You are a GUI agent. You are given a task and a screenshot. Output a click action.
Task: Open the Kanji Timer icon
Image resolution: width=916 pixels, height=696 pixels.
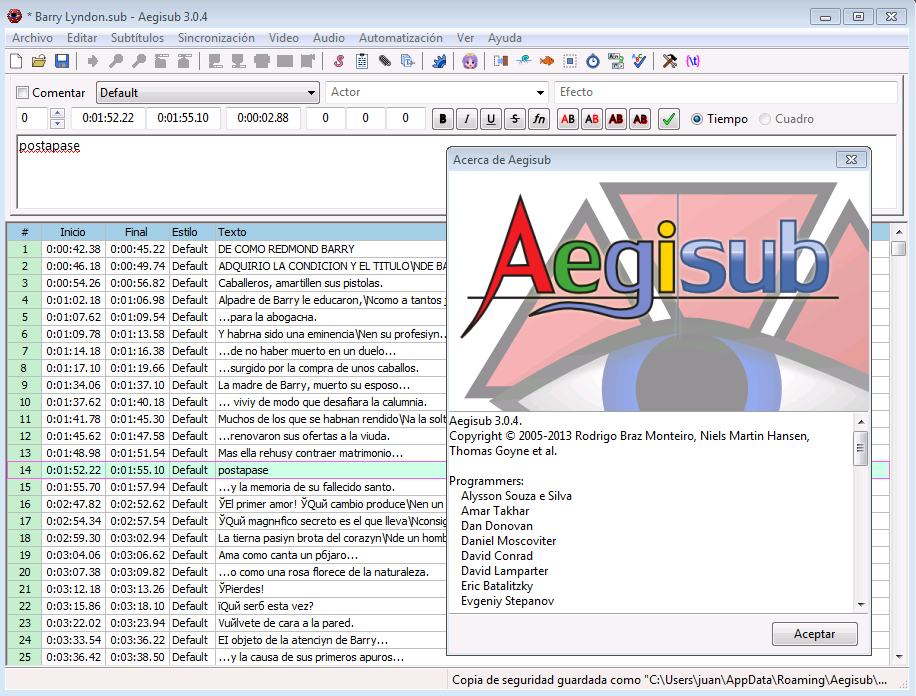tap(616, 61)
